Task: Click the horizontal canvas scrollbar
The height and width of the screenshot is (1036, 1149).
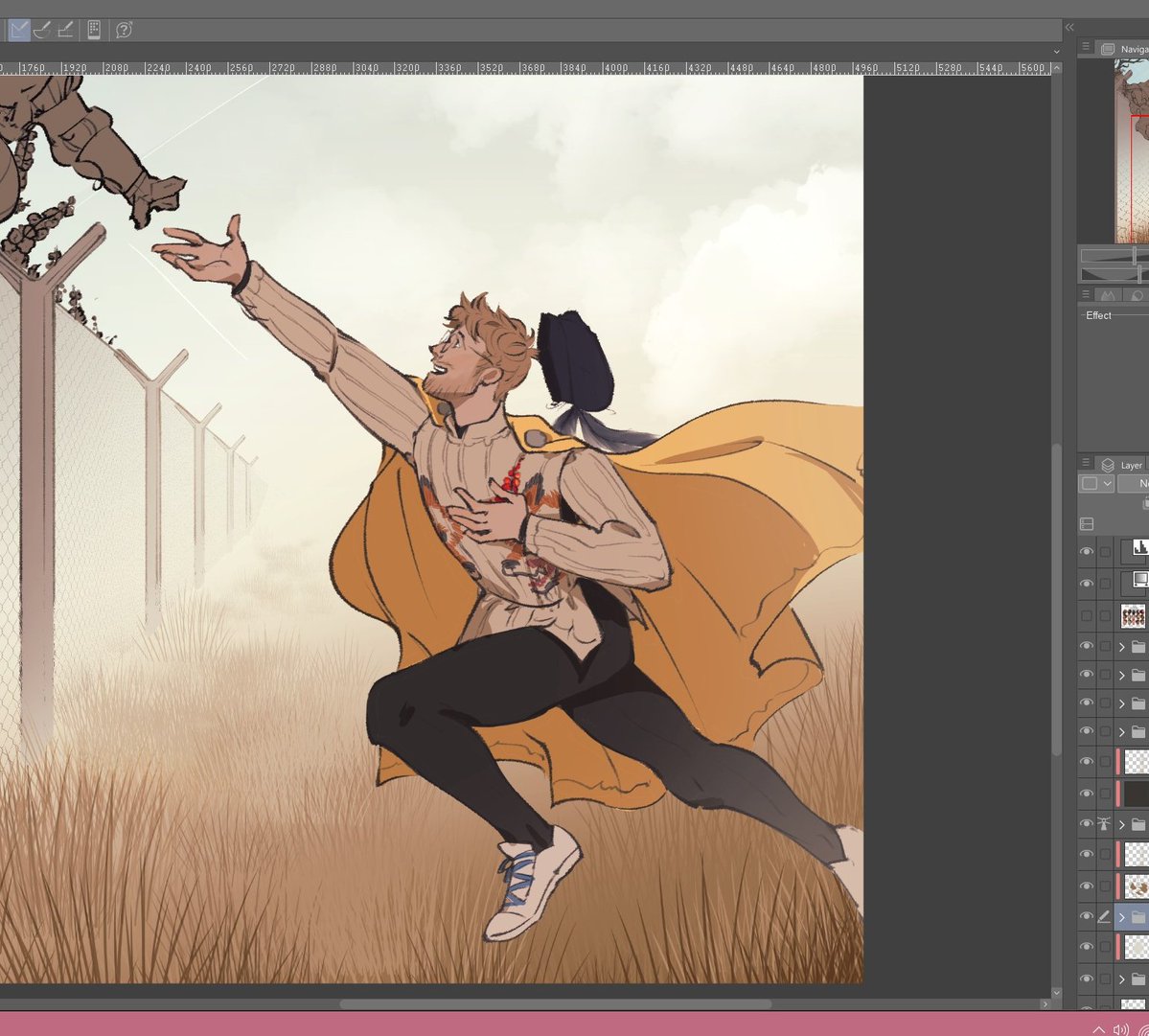Action: [x=556, y=1003]
